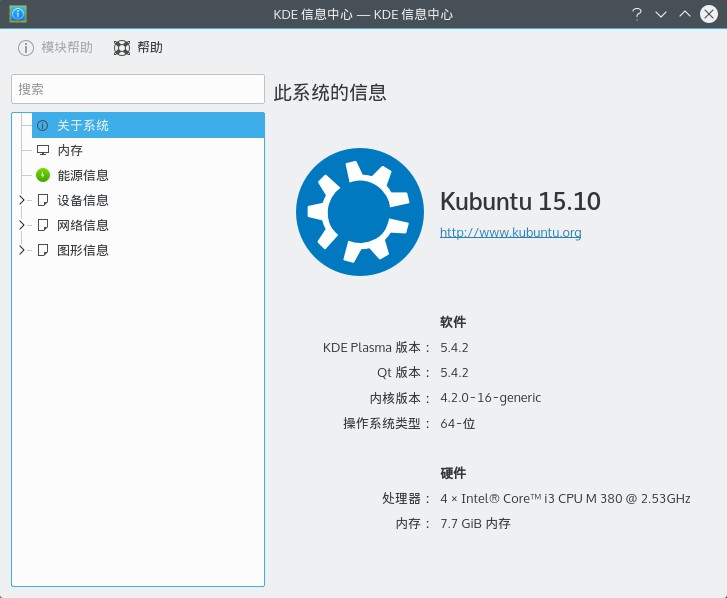Click the 软件 section heading
The width and height of the screenshot is (727, 598).
[x=453, y=322]
